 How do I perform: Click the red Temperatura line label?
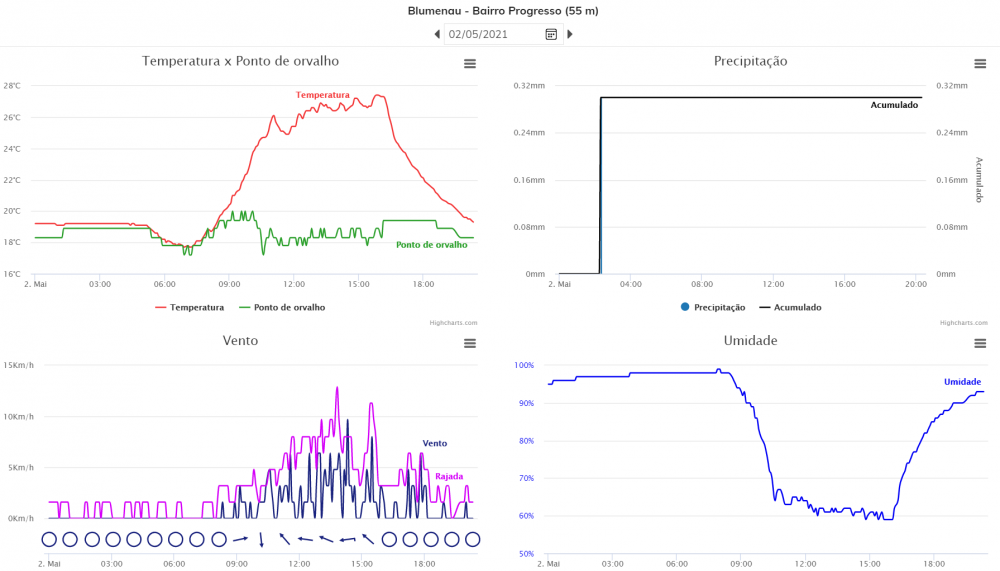[323, 95]
